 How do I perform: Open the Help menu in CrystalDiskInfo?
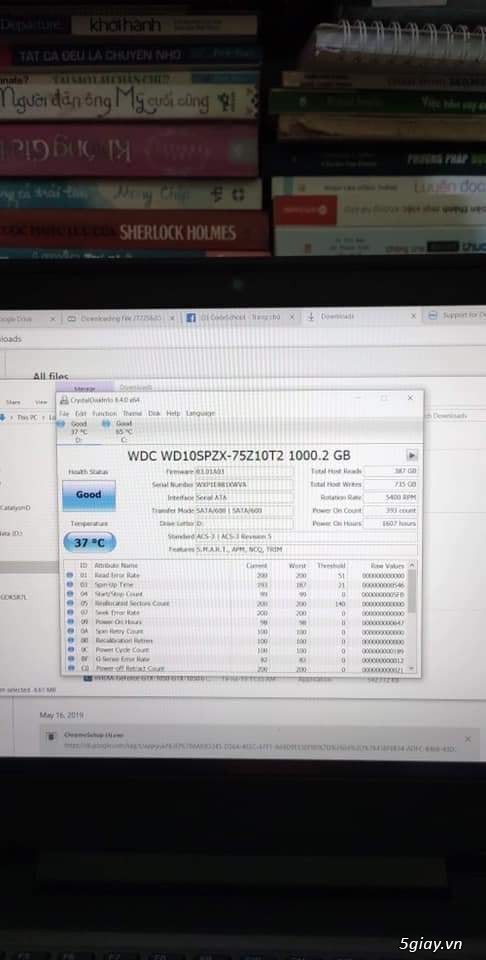[173, 413]
